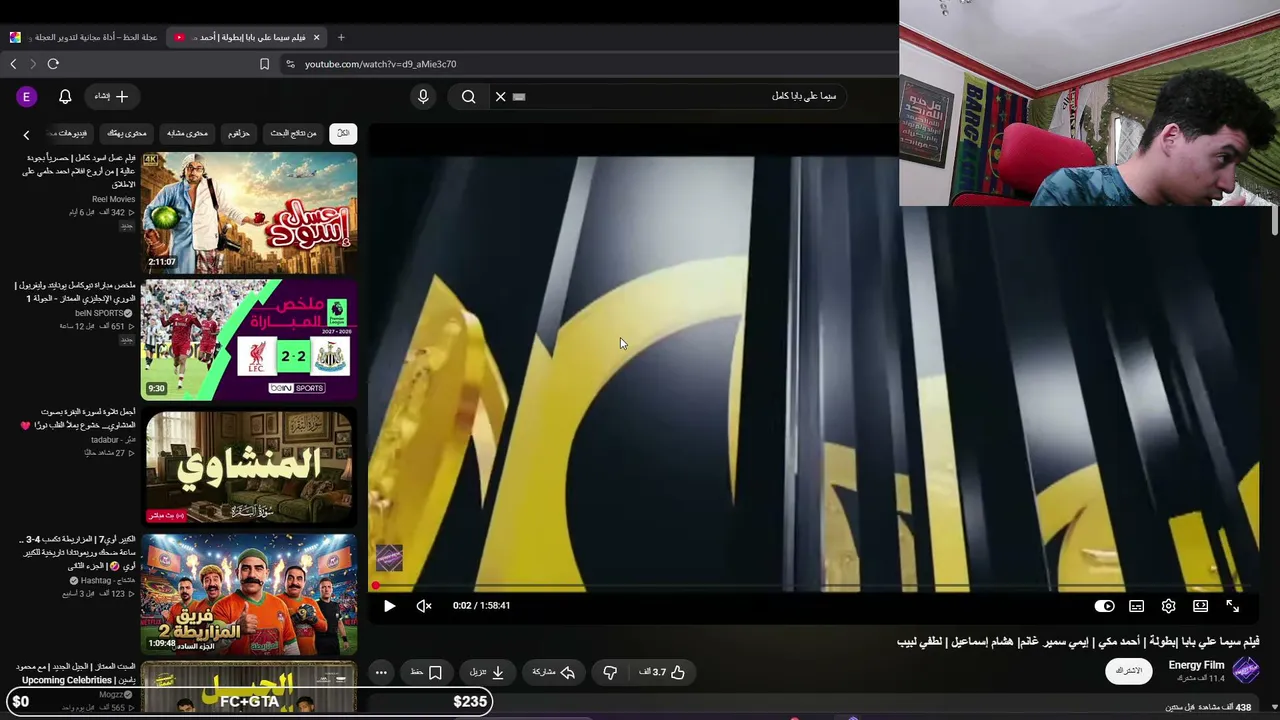Open the فيلم عسل اسود كامل video title
Viewport: 1280px width, 720px height.
pyautogui.click(x=80, y=171)
